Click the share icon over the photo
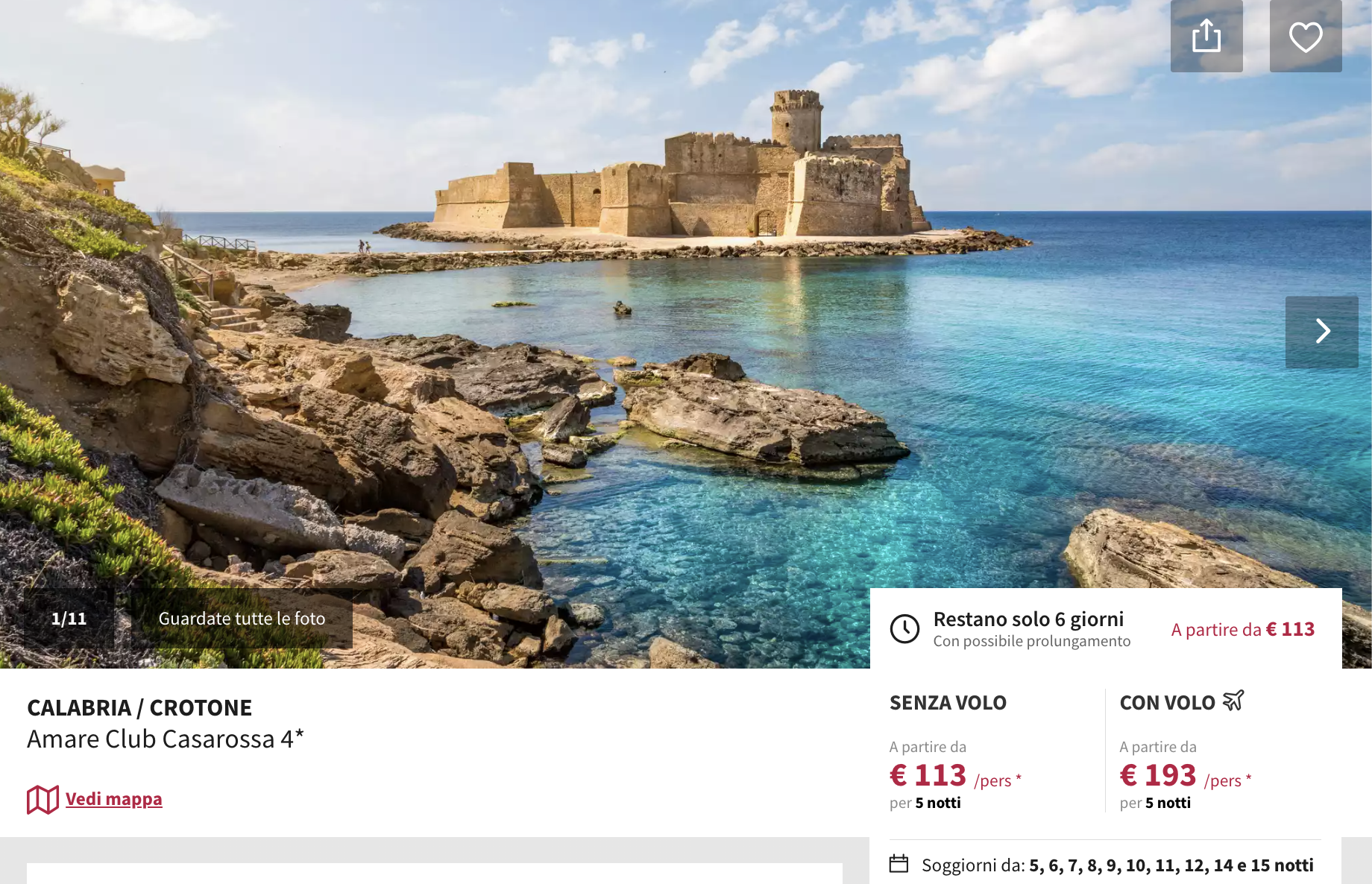1372x884 pixels. pos(1206,36)
